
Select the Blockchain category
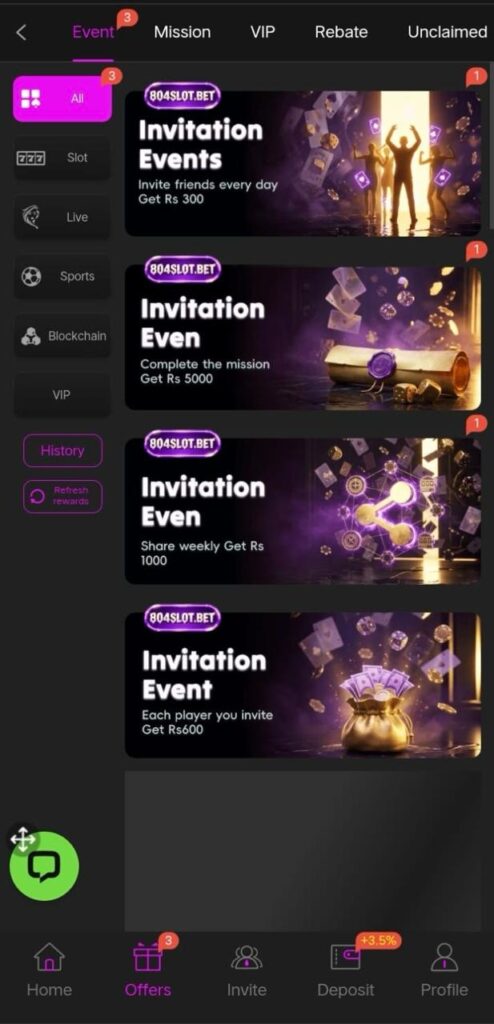62,336
